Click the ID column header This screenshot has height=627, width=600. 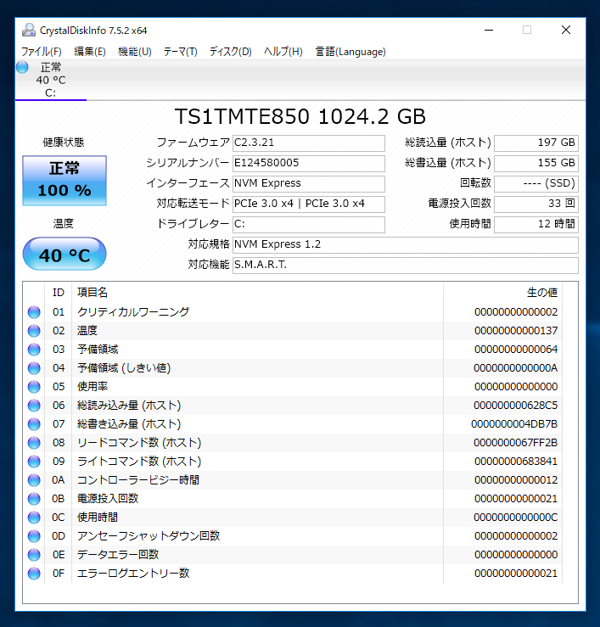click(58, 293)
